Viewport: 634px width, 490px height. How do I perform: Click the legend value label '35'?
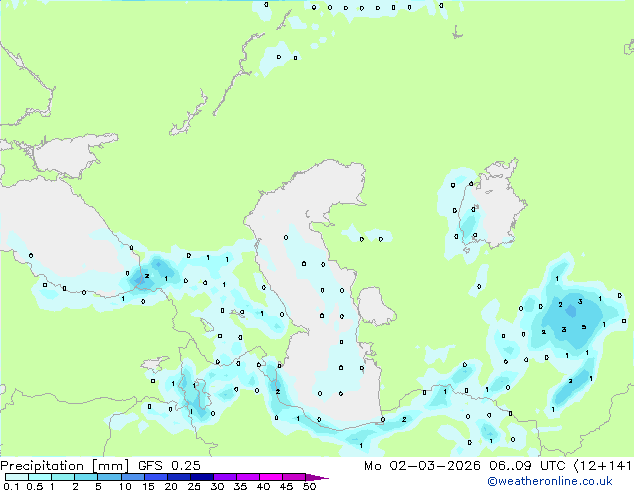tap(240, 486)
